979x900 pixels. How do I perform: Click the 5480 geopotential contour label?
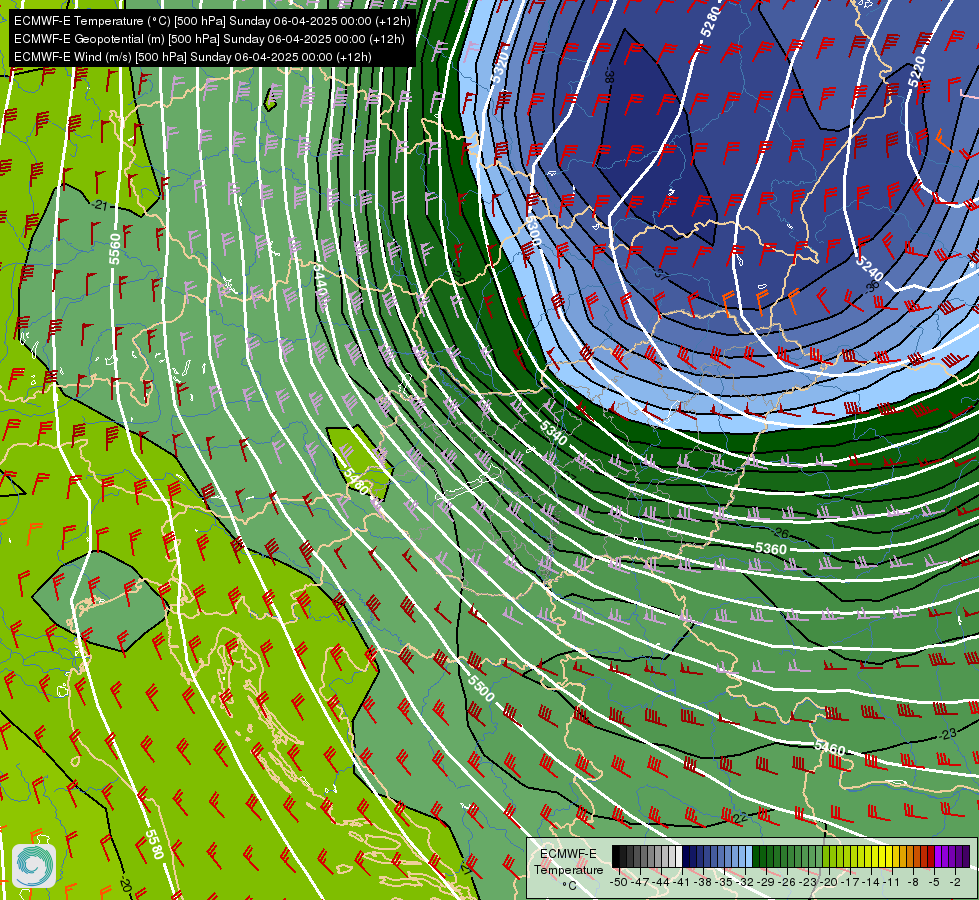pyautogui.click(x=357, y=481)
